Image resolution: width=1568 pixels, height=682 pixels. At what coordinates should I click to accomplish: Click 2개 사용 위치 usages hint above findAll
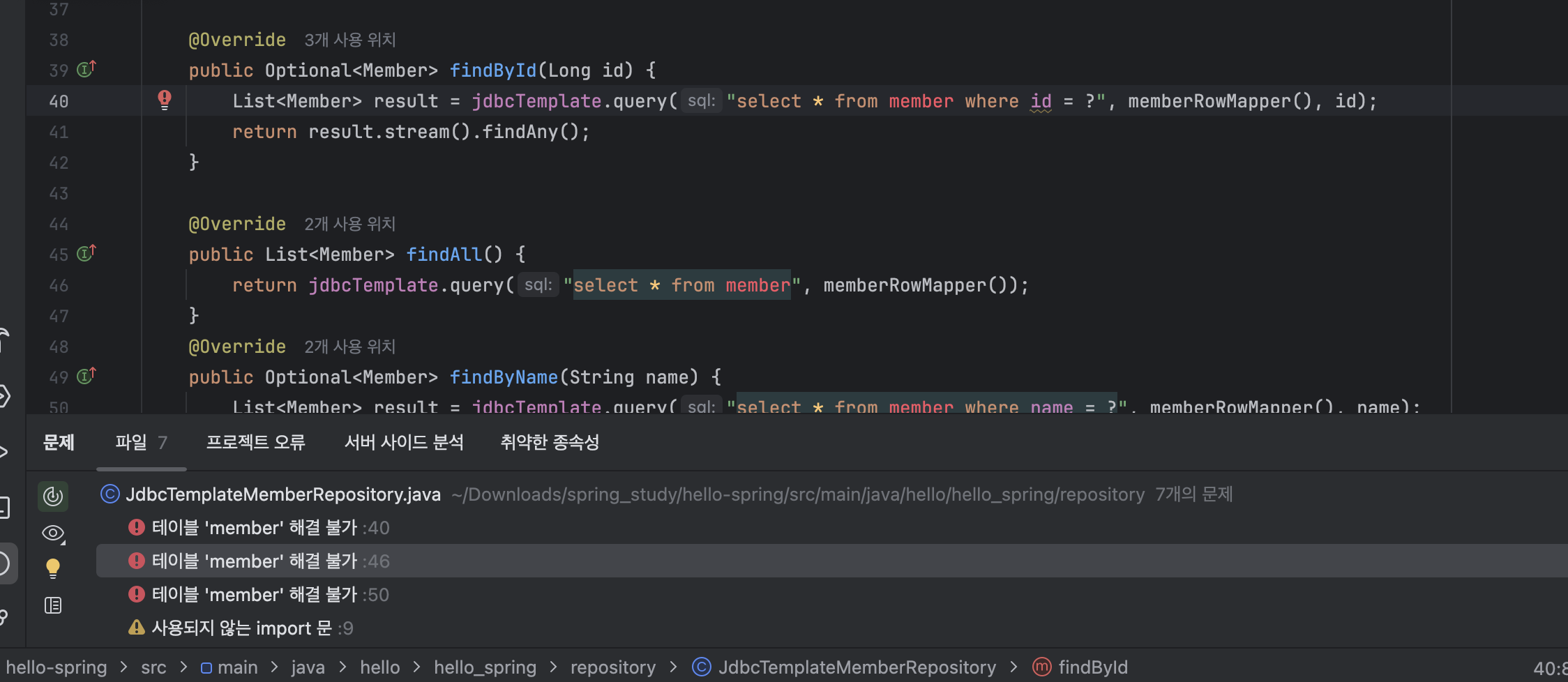coord(350,224)
